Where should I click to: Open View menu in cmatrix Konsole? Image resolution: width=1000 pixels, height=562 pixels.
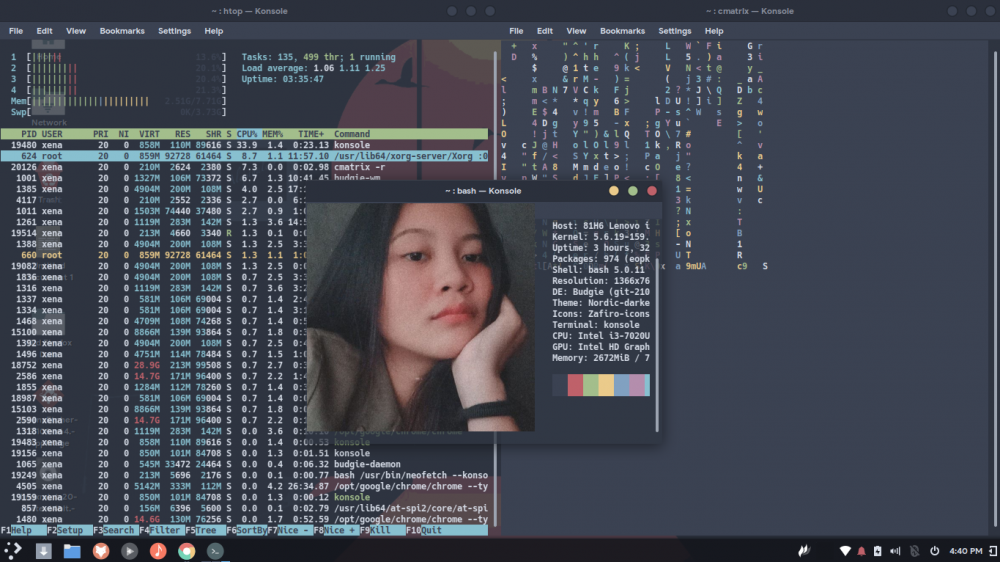576,31
